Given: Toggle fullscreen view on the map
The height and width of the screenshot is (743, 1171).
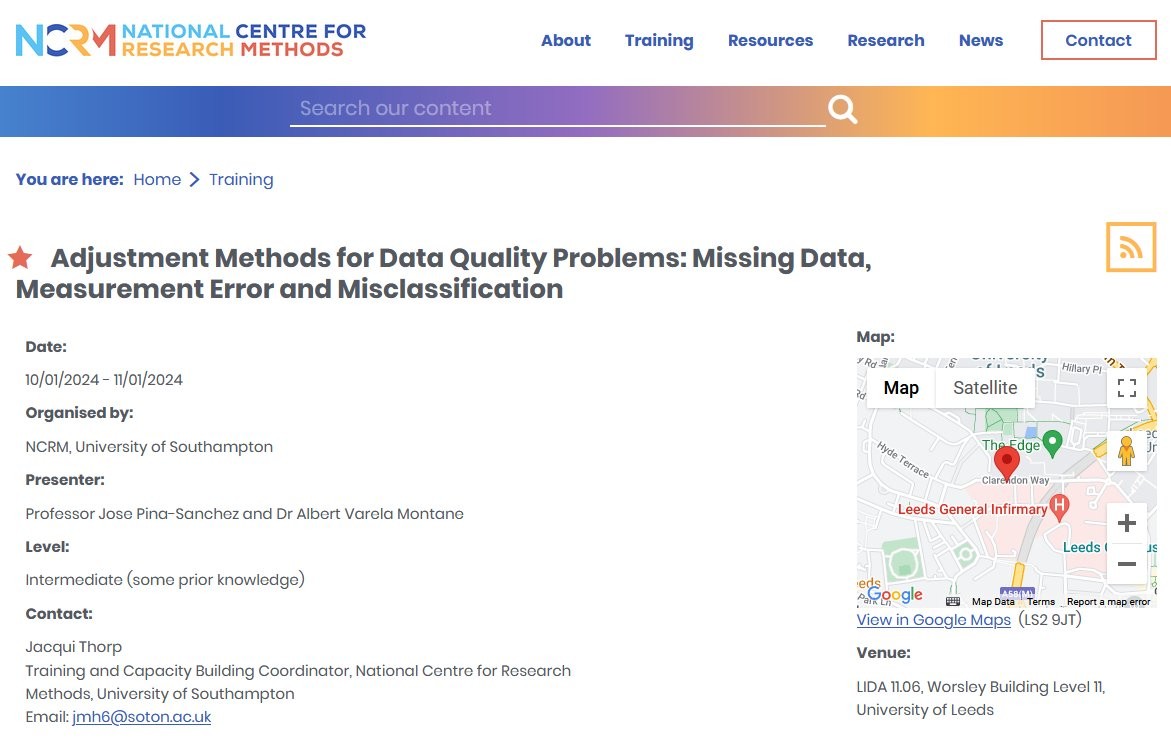Looking at the screenshot, I should point(1126,388).
